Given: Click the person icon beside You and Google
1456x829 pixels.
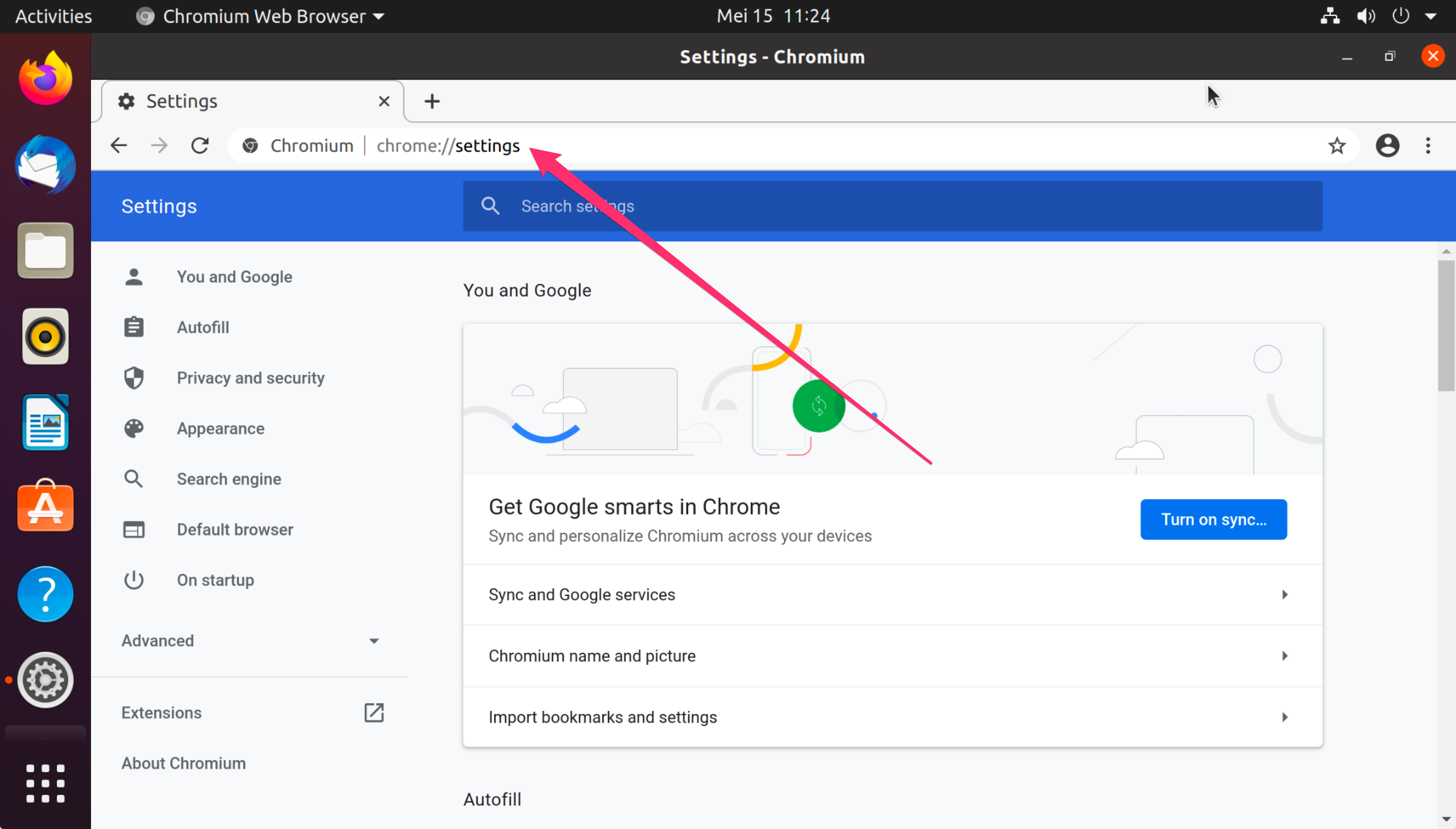Looking at the screenshot, I should click(x=134, y=277).
